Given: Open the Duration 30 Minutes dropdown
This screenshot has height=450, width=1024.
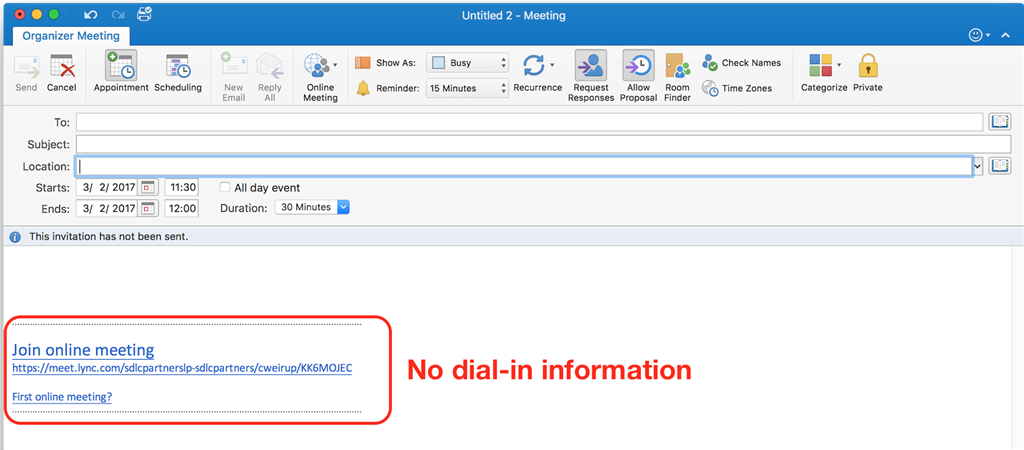Looking at the screenshot, I should click(x=312, y=208).
